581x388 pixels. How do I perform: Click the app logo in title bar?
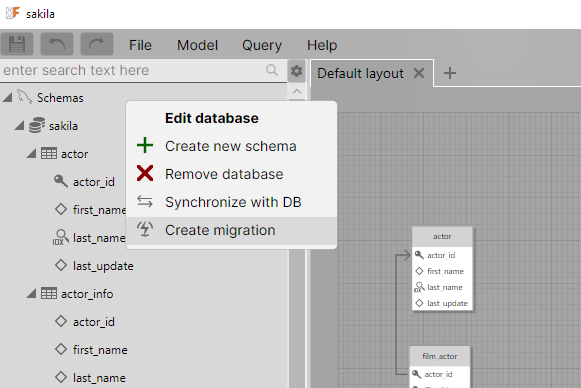click(x=13, y=13)
